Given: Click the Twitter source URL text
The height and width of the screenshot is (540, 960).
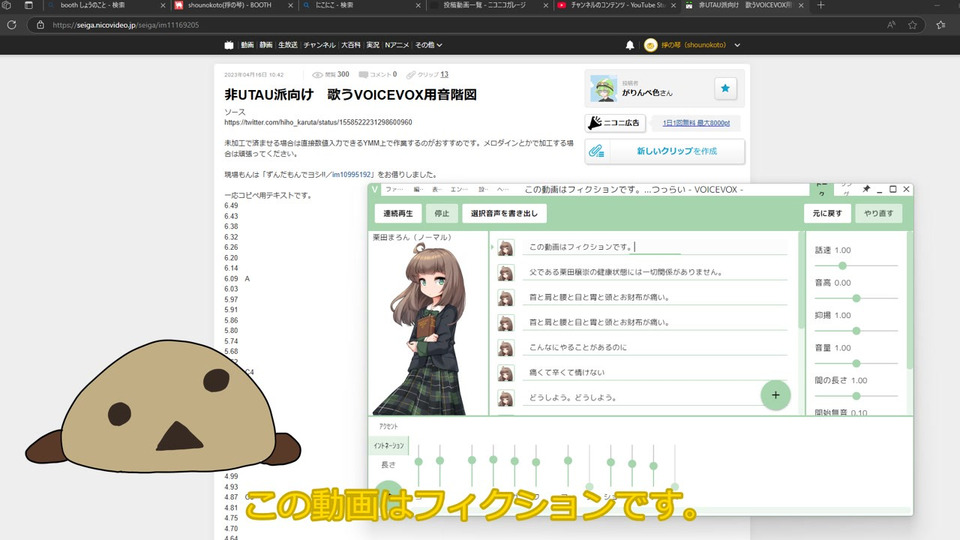Looking at the screenshot, I should tap(318, 122).
